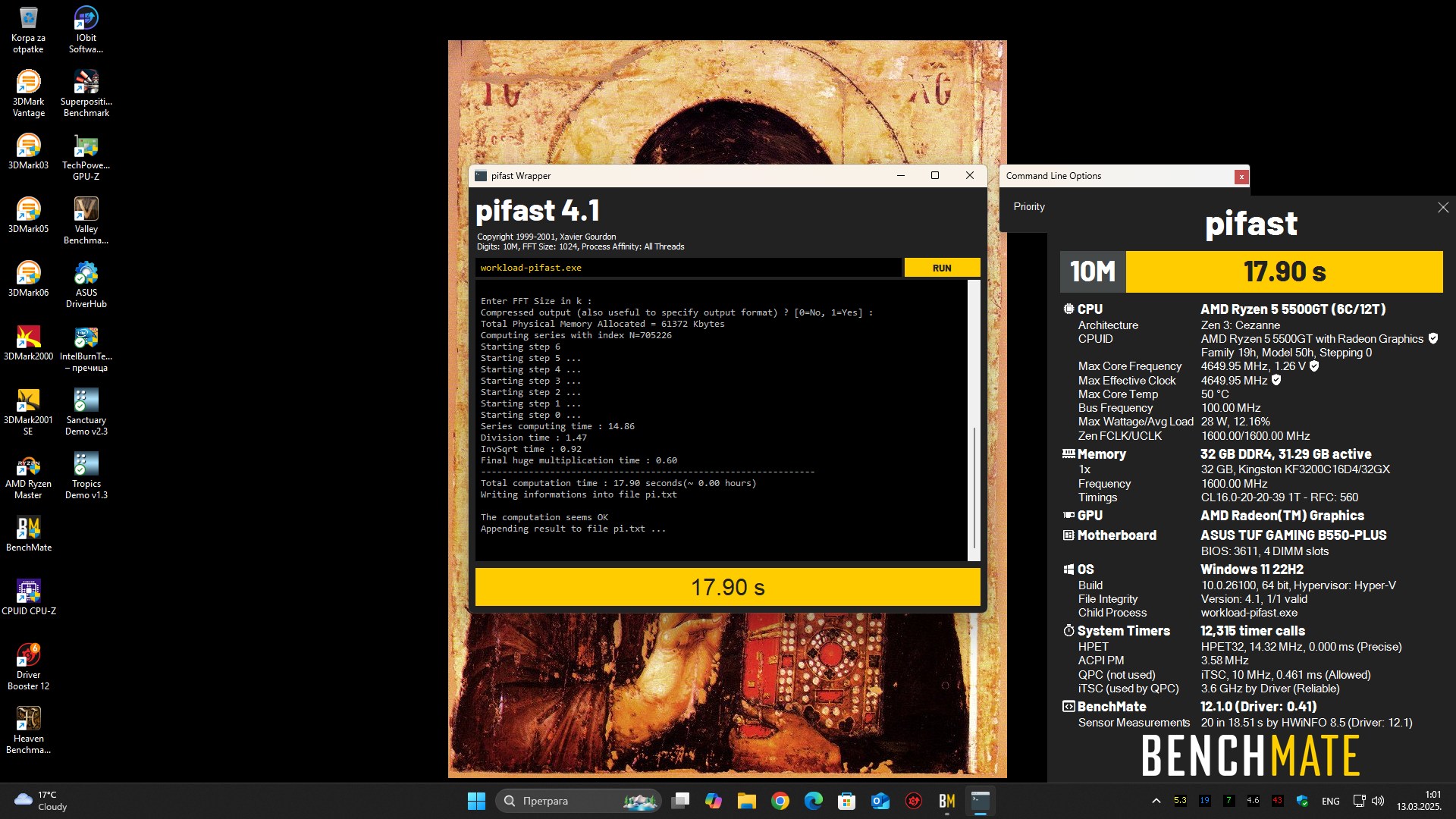Click the Motherboard value ASUS TUF GAMING B550-PLUS
Image resolution: width=1456 pixels, height=819 pixels.
pos(1293,535)
